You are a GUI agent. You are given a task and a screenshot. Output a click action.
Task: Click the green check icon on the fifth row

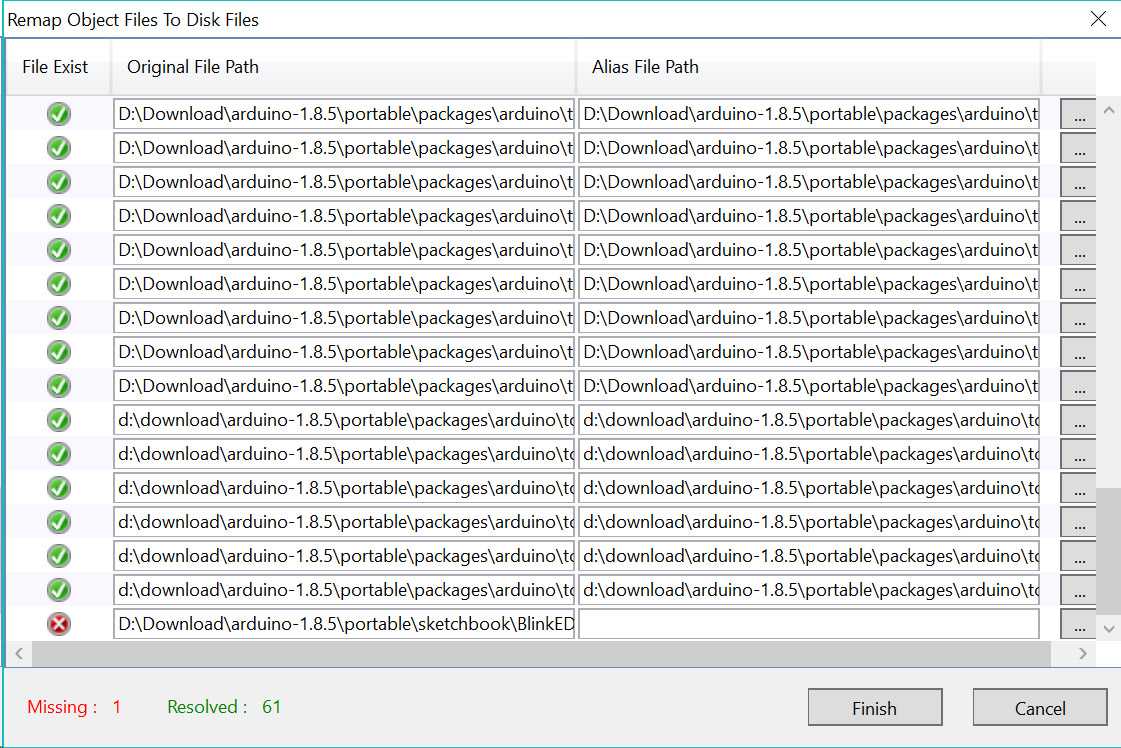(x=58, y=250)
